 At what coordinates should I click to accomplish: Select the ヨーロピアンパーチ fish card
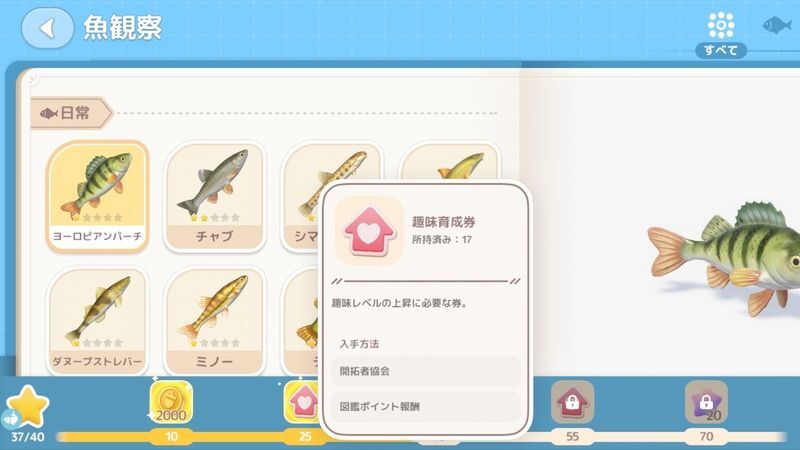coord(97,196)
